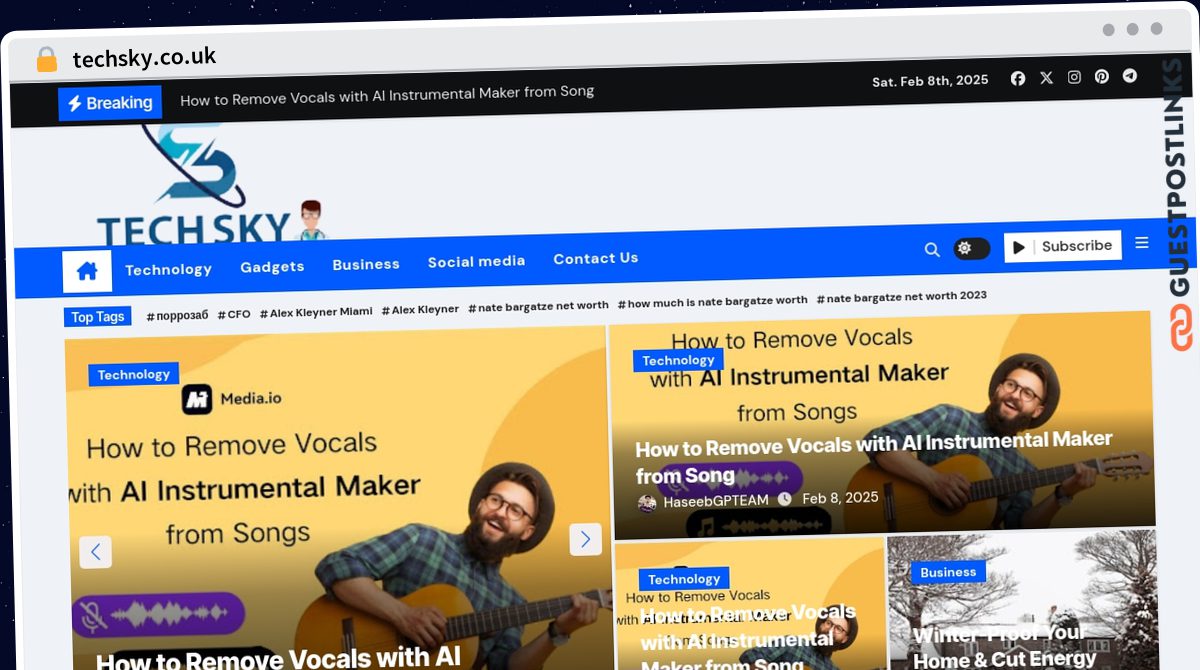The image size is (1200, 670).
Task: Open the search magnifier icon
Action: [x=932, y=250]
